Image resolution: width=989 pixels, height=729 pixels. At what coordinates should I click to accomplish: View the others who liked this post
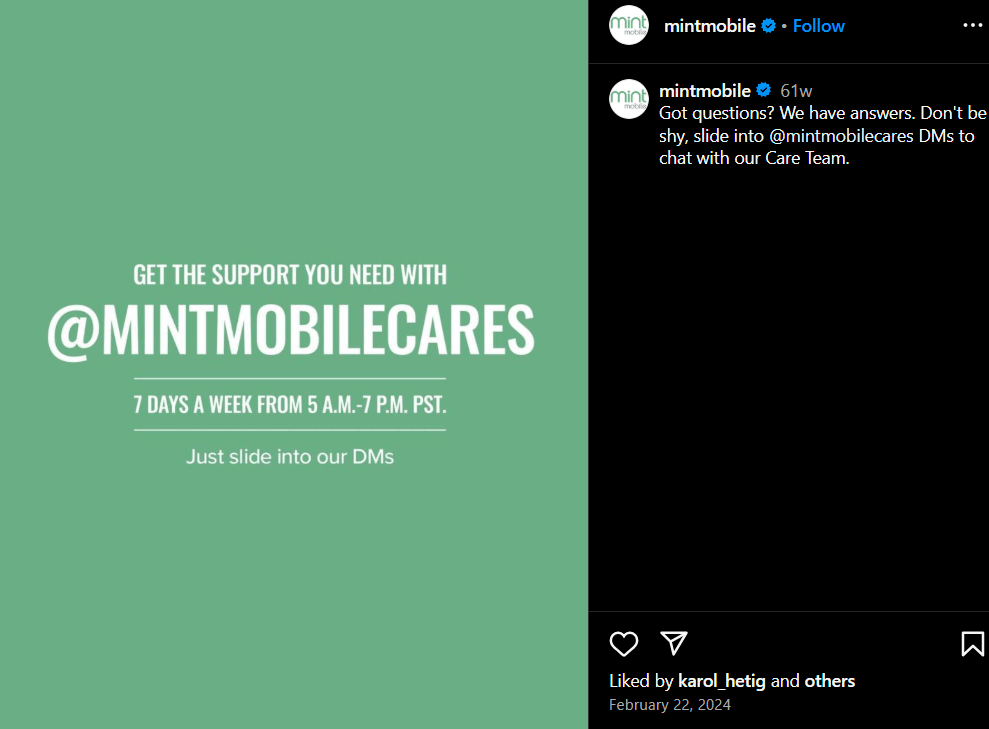point(829,681)
